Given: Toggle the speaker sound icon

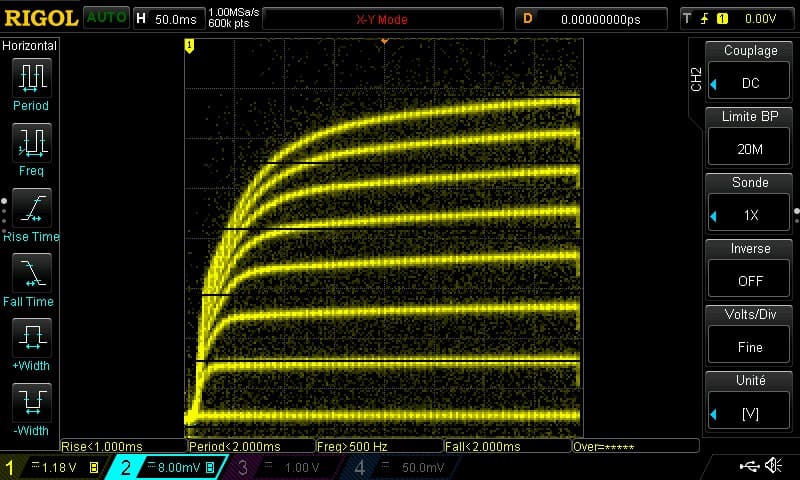Looking at the screenshot, I should 773,466.
